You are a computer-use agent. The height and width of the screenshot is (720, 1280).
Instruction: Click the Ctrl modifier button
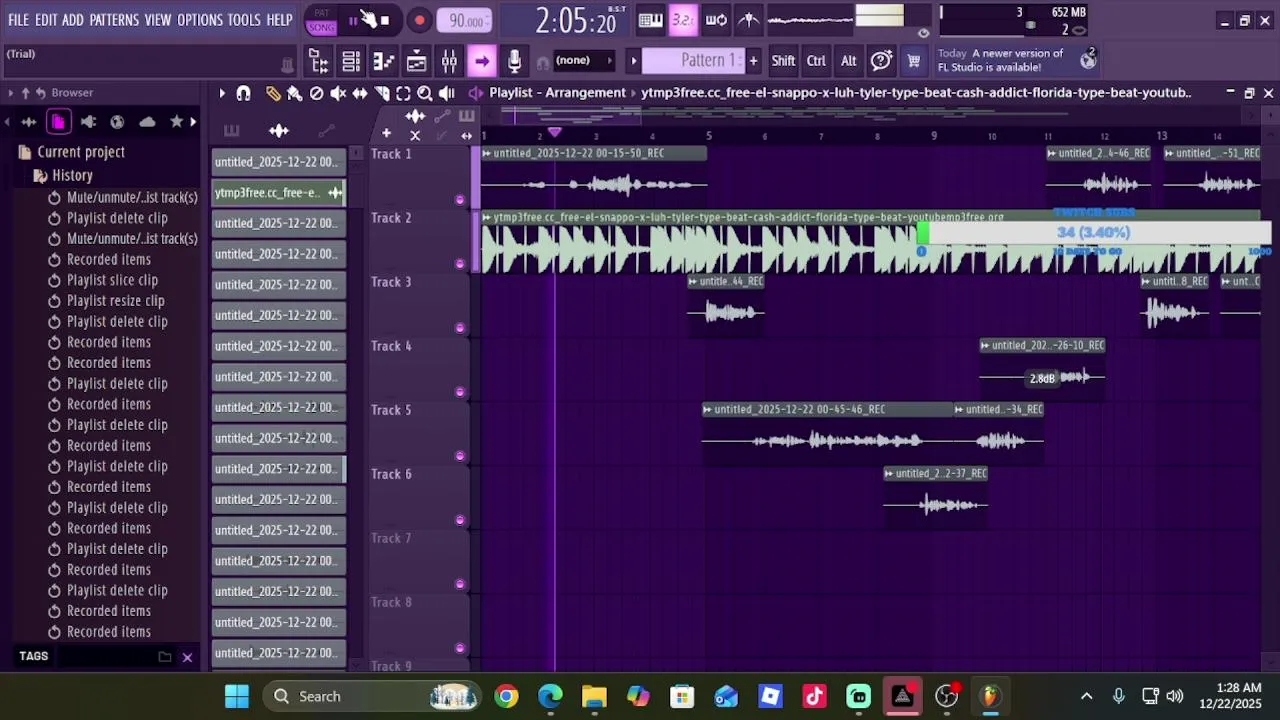click(x=816, y=61)
